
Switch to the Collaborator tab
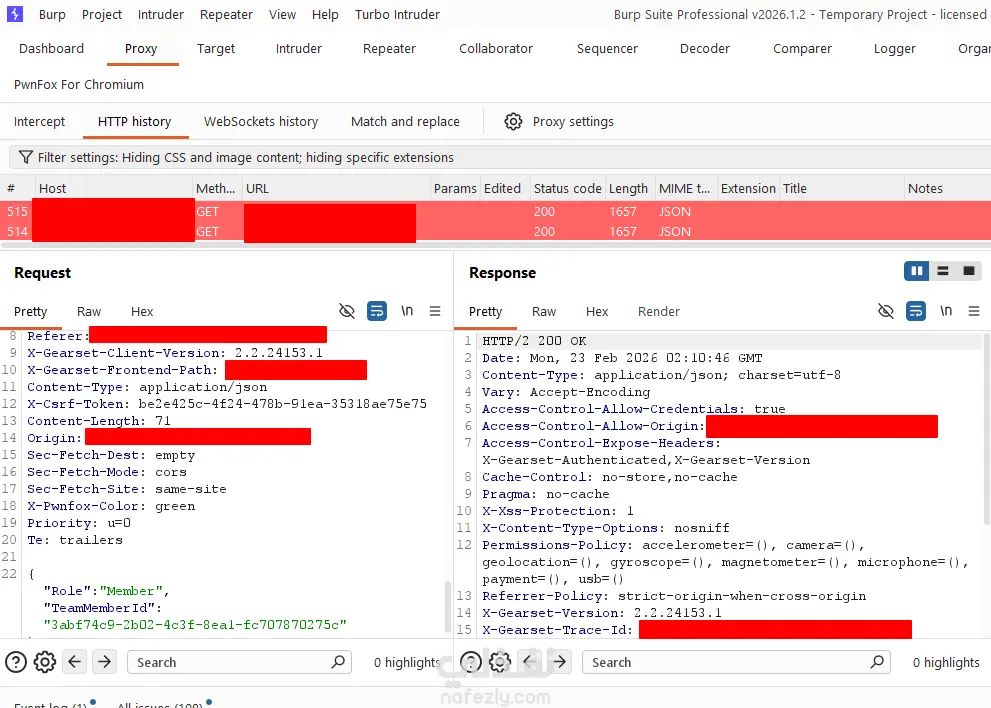click(496, 49)
